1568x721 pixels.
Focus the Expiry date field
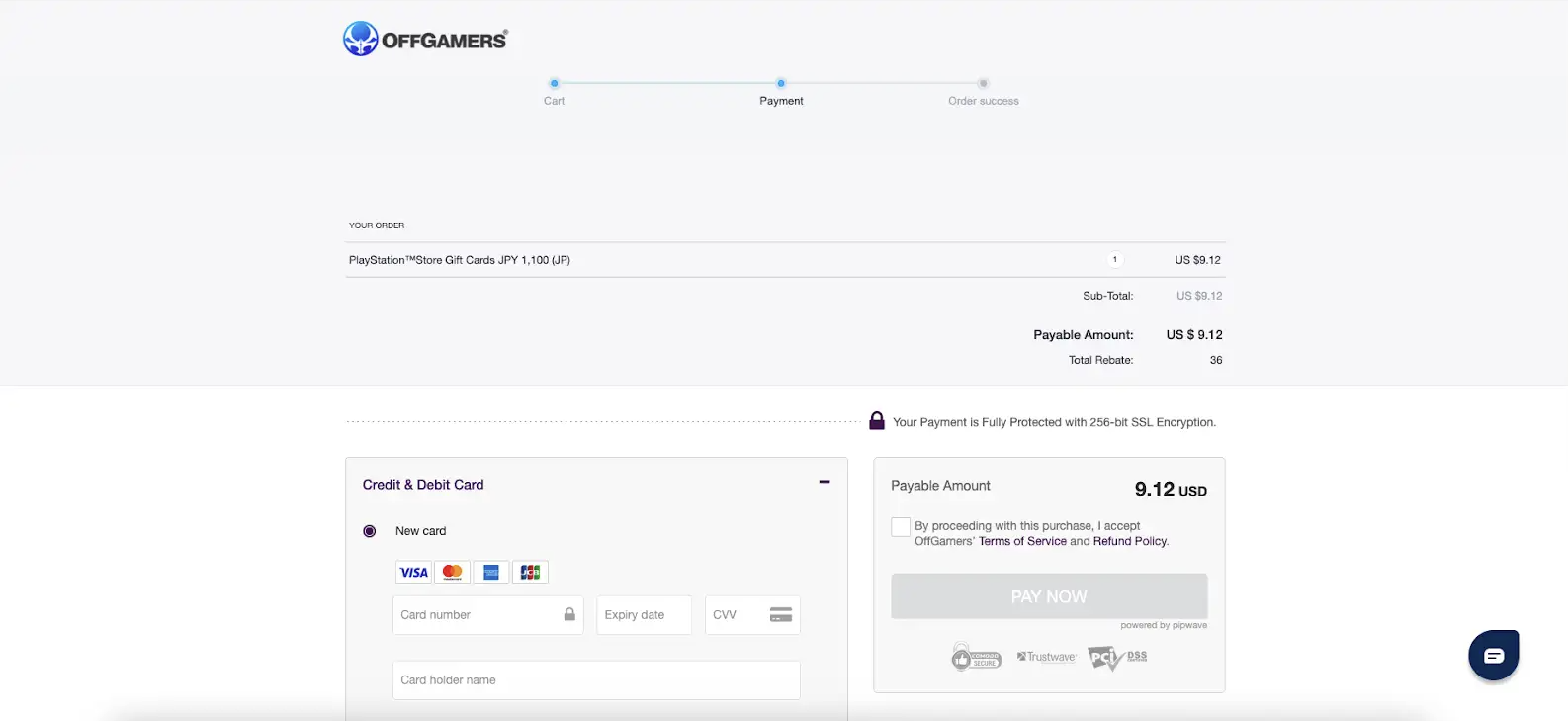pos(644,615)
